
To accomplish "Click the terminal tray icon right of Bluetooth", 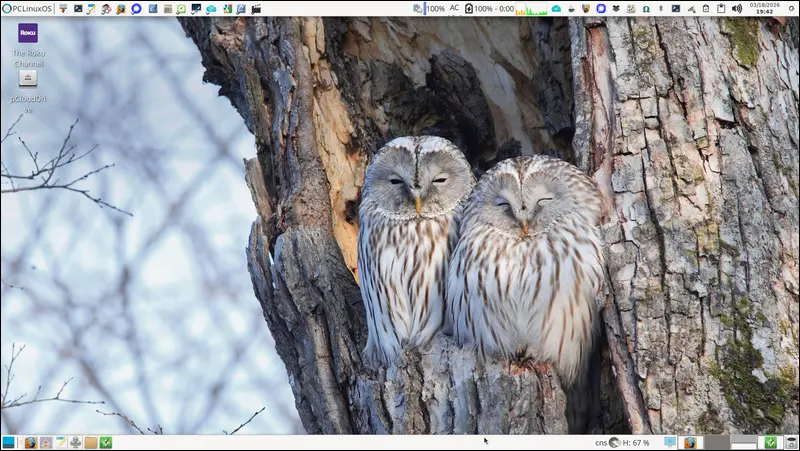I will [x=676, y=9].
